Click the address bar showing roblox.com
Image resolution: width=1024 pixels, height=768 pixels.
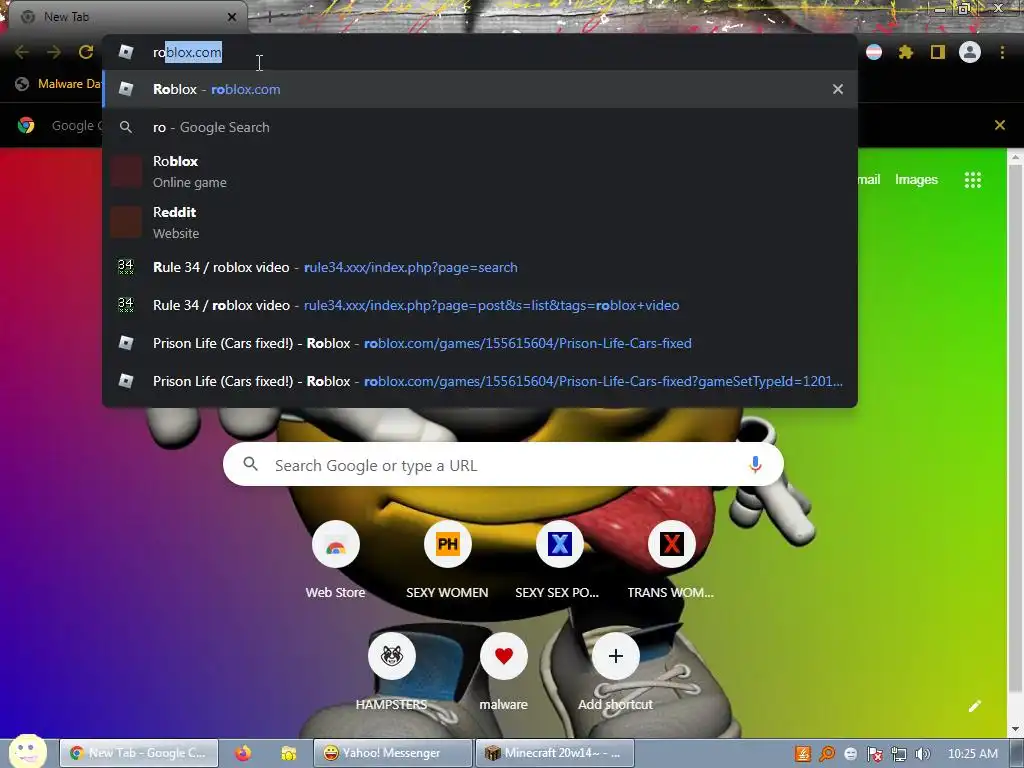tap(480, 52)
